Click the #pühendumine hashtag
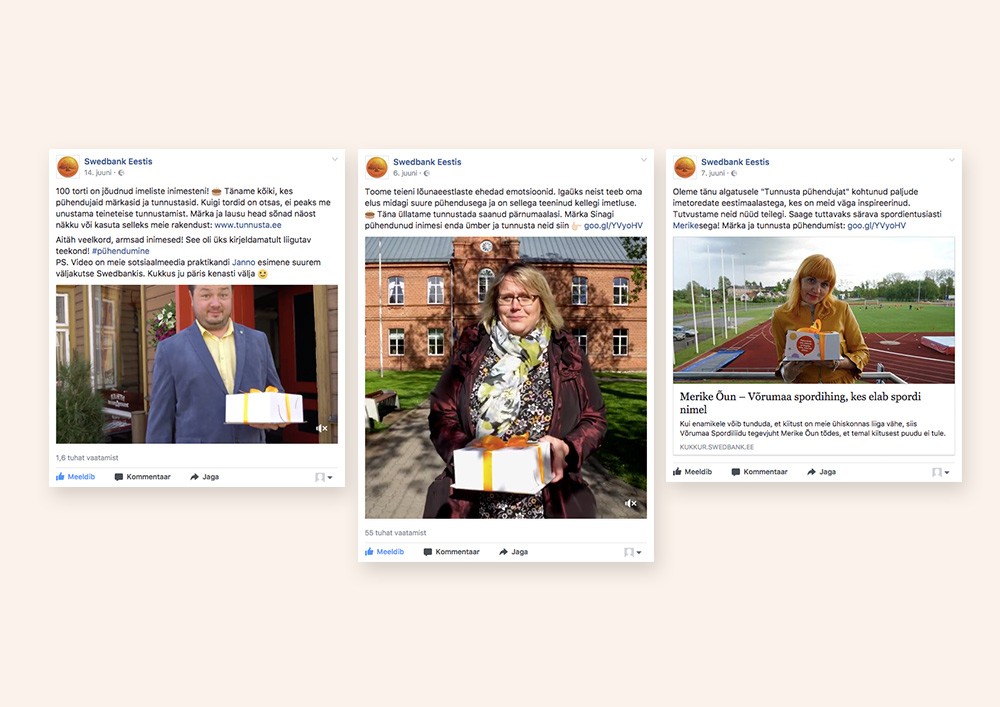 [x=121, y=251]
